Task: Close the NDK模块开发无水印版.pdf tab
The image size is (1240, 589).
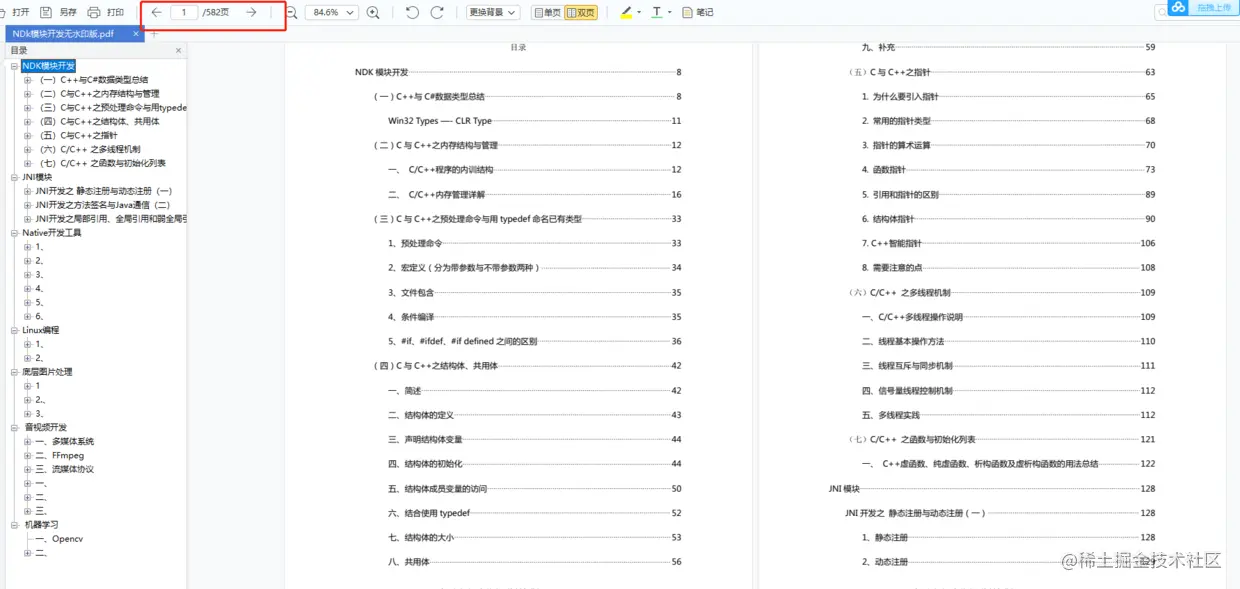Action: pyautogui.click(x=135, y=33)
